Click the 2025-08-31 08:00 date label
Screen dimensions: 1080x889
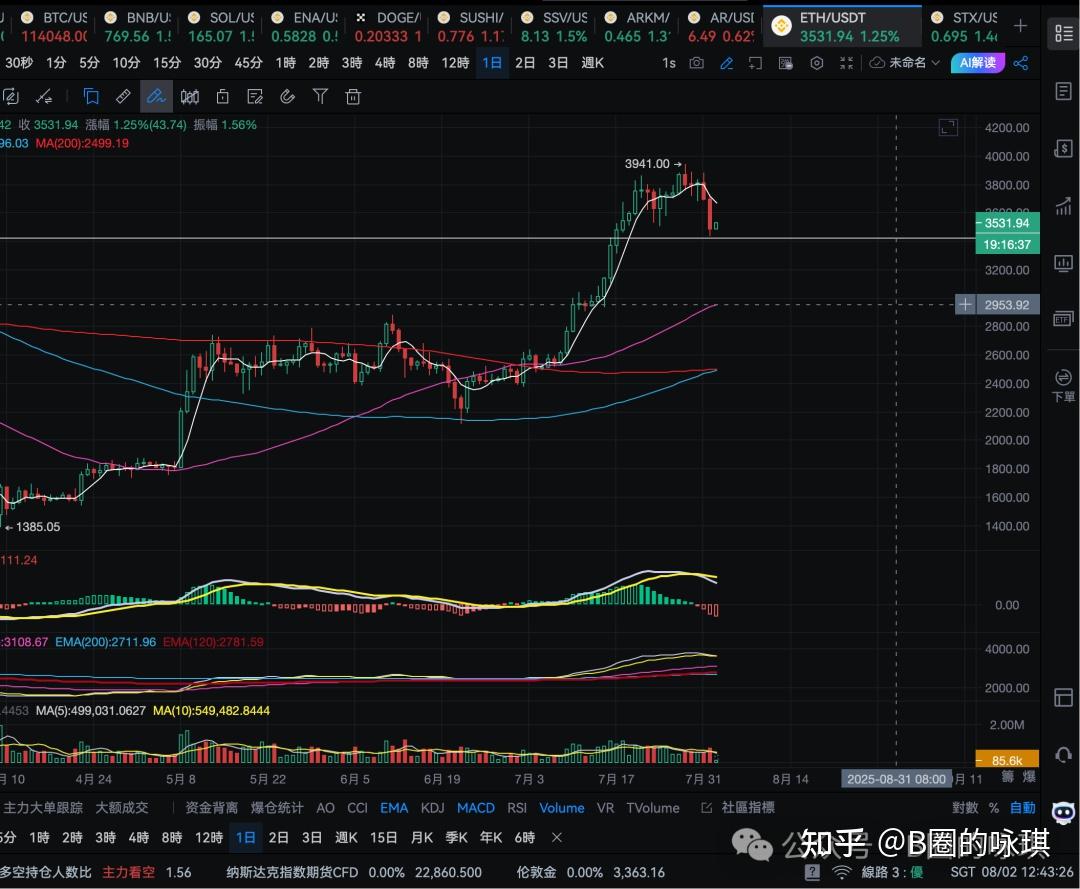click(x=896, y=779)
